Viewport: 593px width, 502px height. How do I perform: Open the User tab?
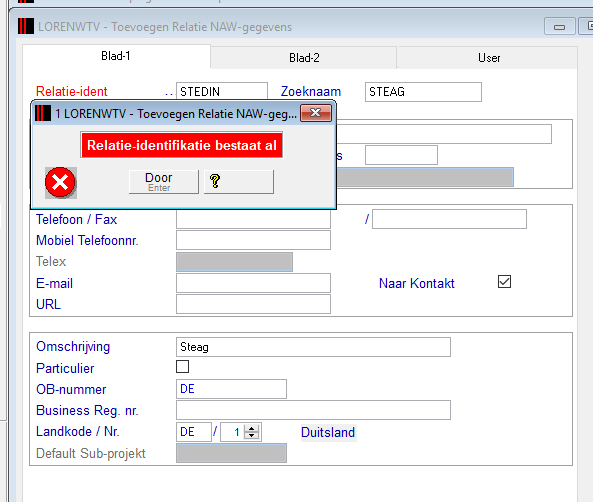click(x=488, y=58)
